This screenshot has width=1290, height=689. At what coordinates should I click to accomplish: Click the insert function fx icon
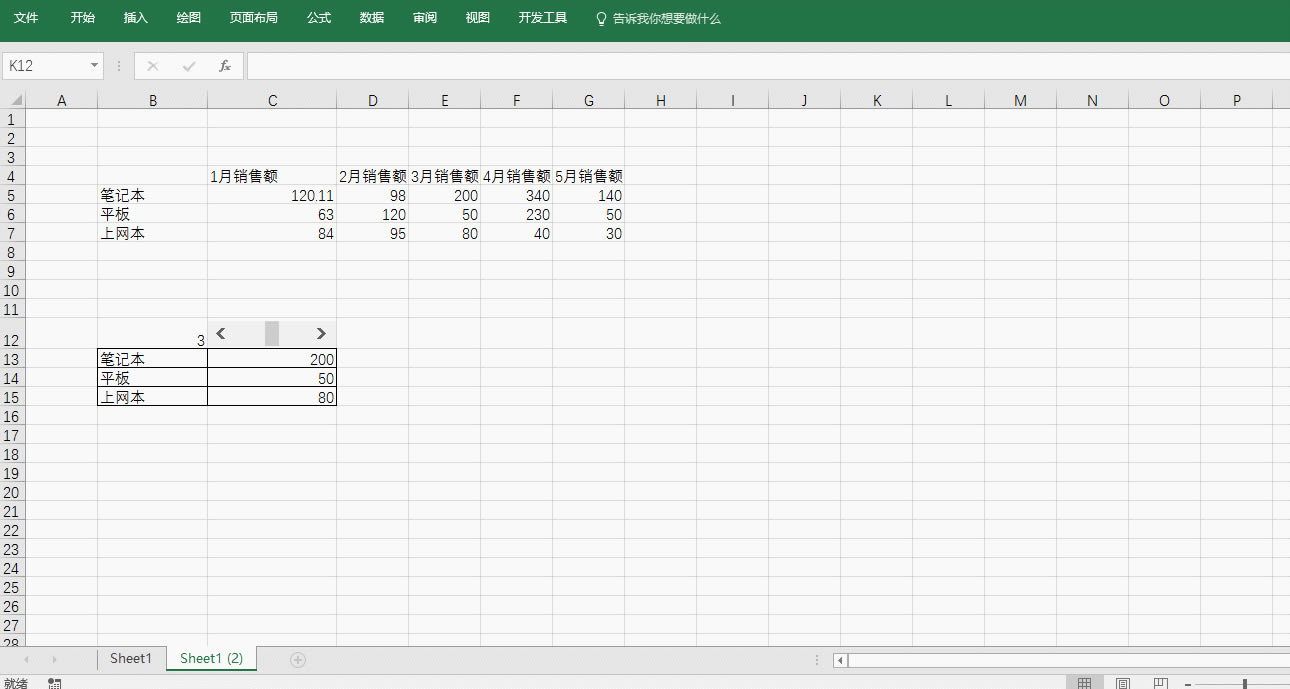[225, 66]
